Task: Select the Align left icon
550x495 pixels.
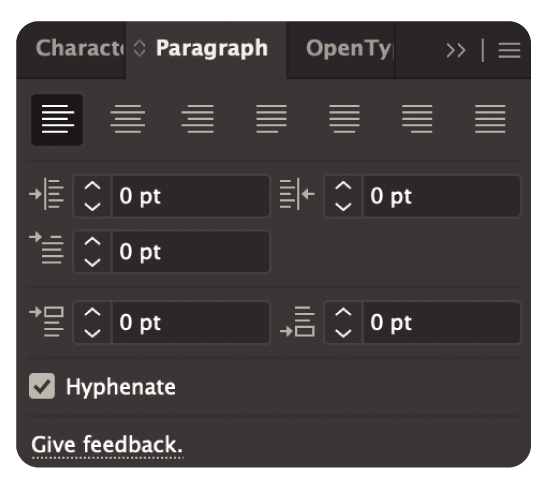Action: click(x=57, y=120)
